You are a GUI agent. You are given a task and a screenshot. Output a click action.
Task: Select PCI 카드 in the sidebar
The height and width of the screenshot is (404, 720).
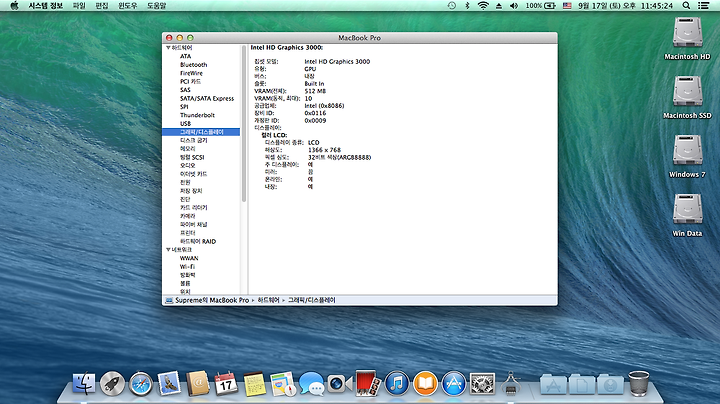[190, 81]
